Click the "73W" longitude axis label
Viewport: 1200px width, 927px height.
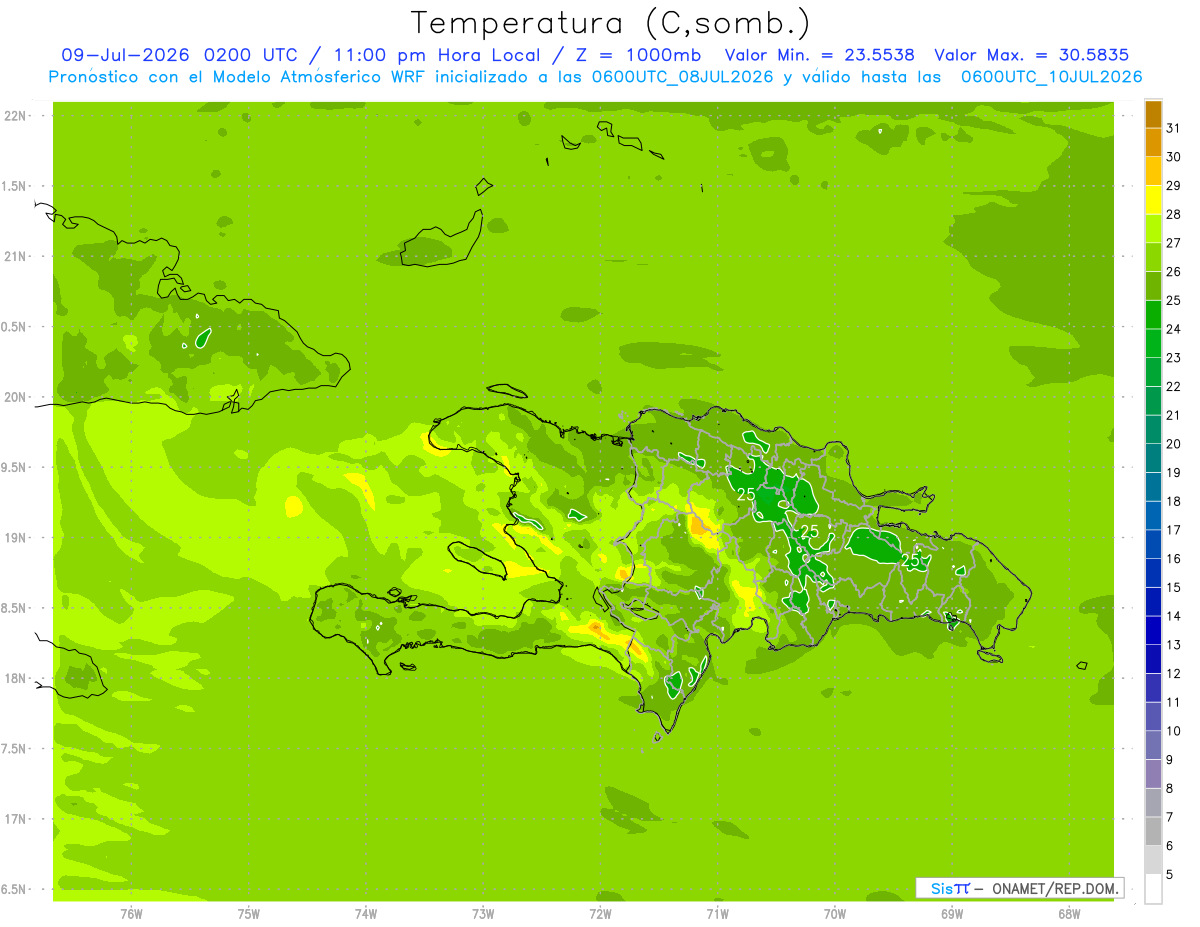coord(483,913)
